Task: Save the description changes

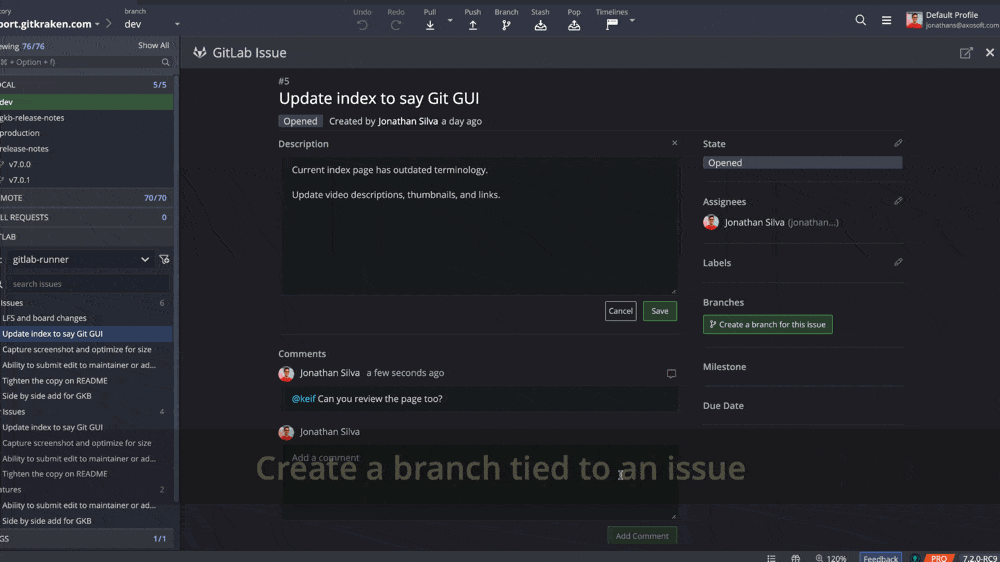Action: 659,311
